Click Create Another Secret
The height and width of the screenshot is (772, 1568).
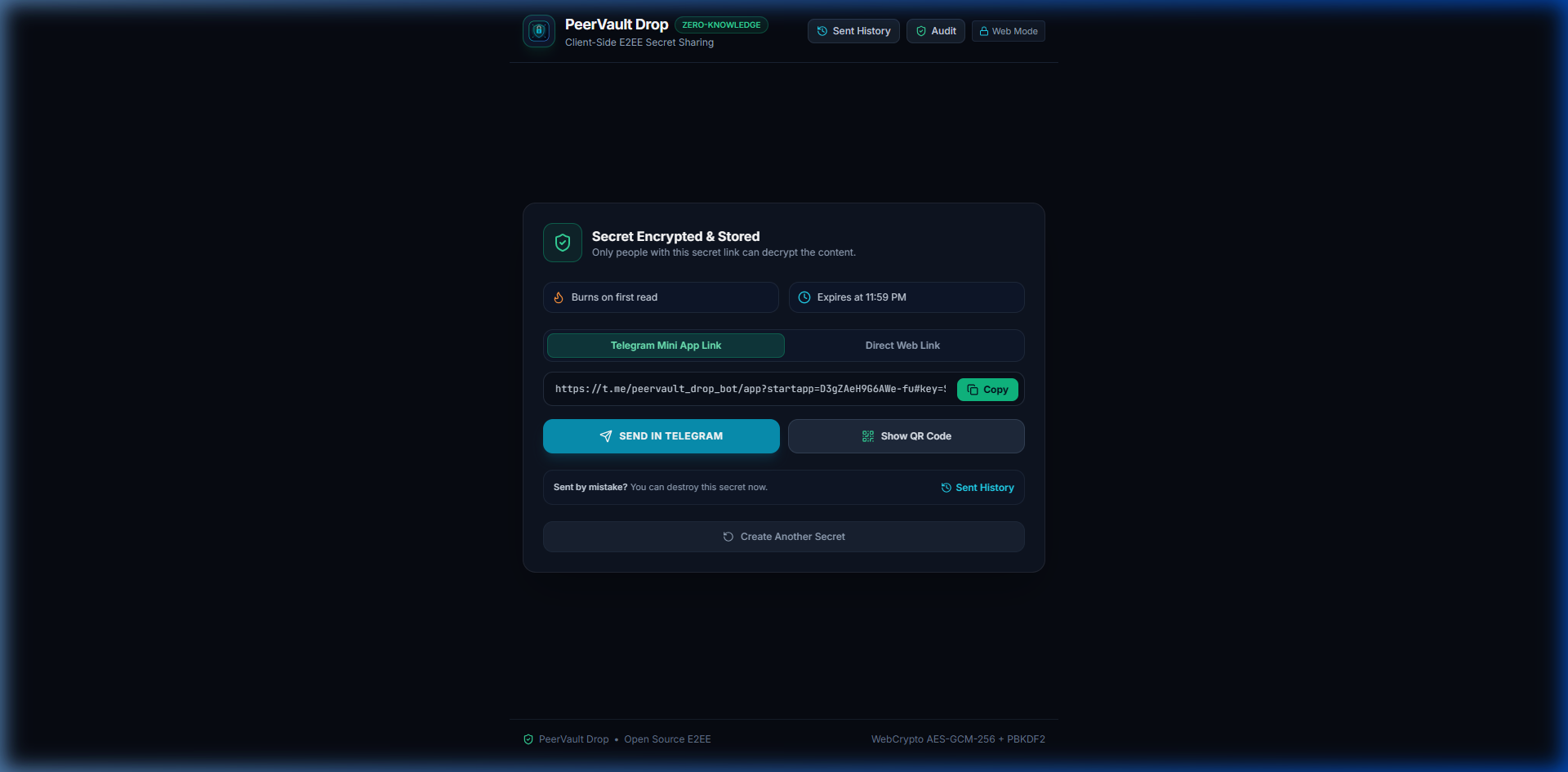coord(784,537)
